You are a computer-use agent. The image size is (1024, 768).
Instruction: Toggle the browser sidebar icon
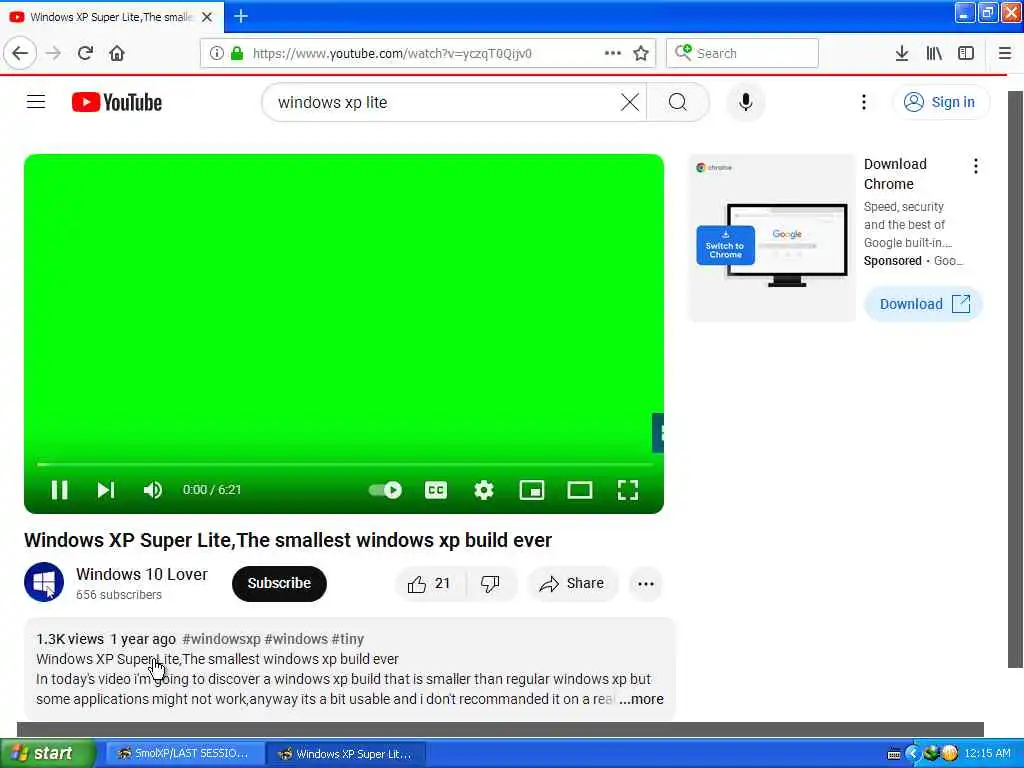966,53
